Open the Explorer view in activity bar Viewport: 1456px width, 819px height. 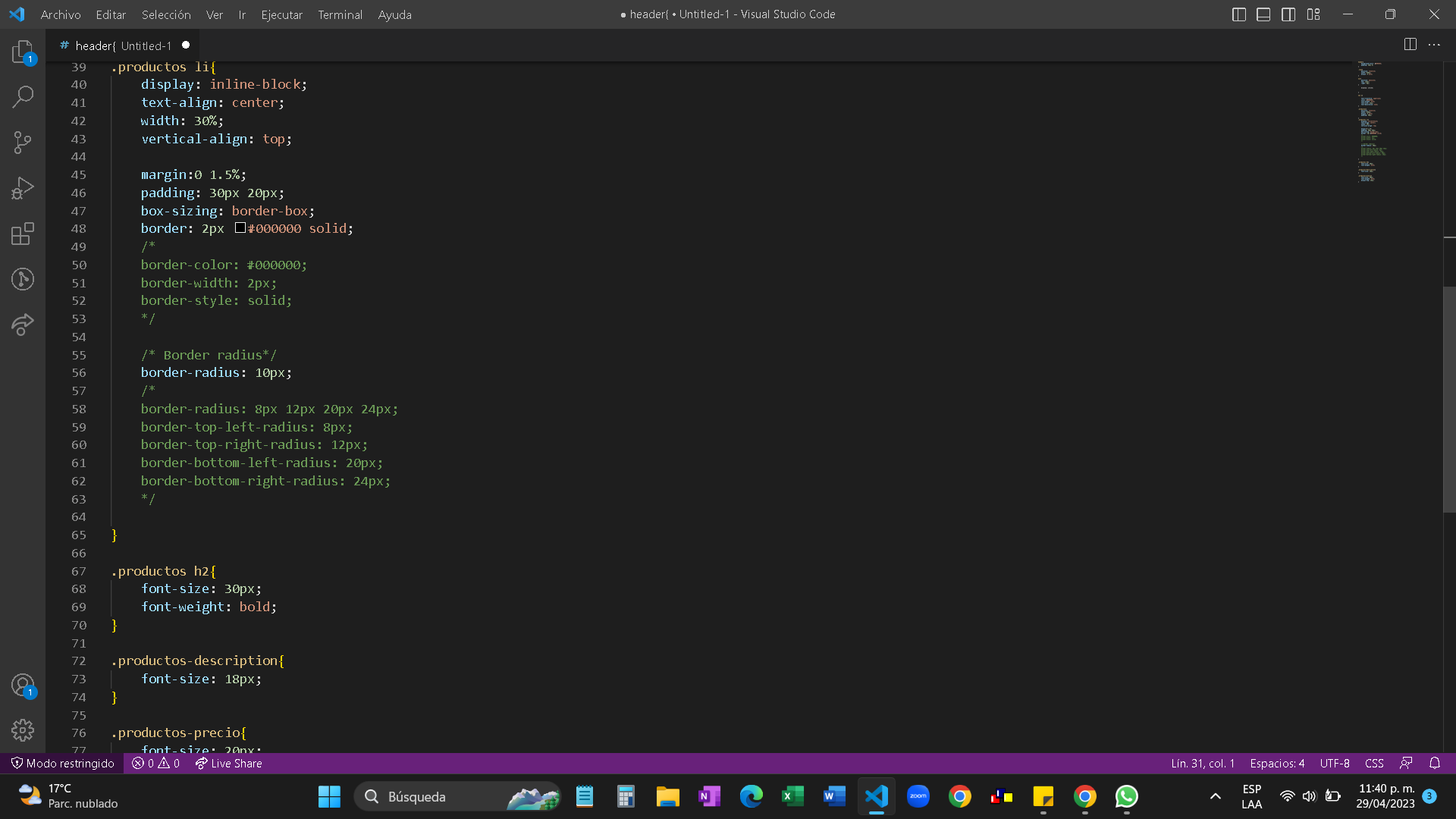(23, 52)
